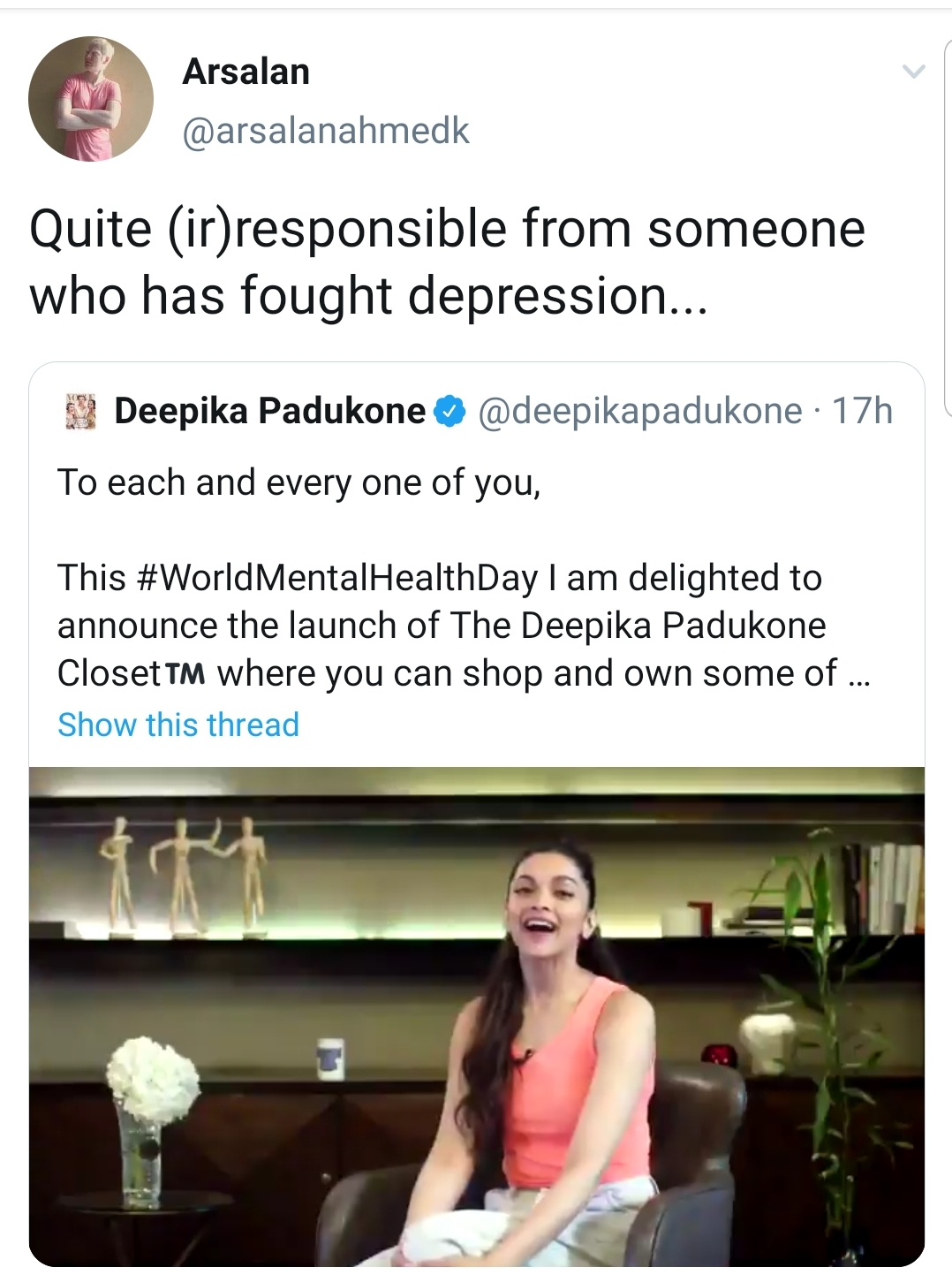Tap the blue verified badge
This screenshot has width=952, height=1275.
pos(450,412)
